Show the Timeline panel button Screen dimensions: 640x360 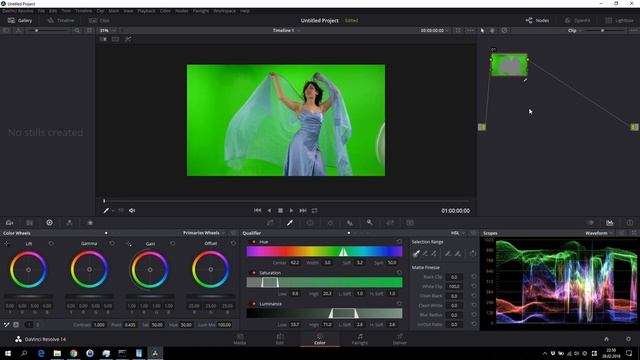click(x=61, y=20)
